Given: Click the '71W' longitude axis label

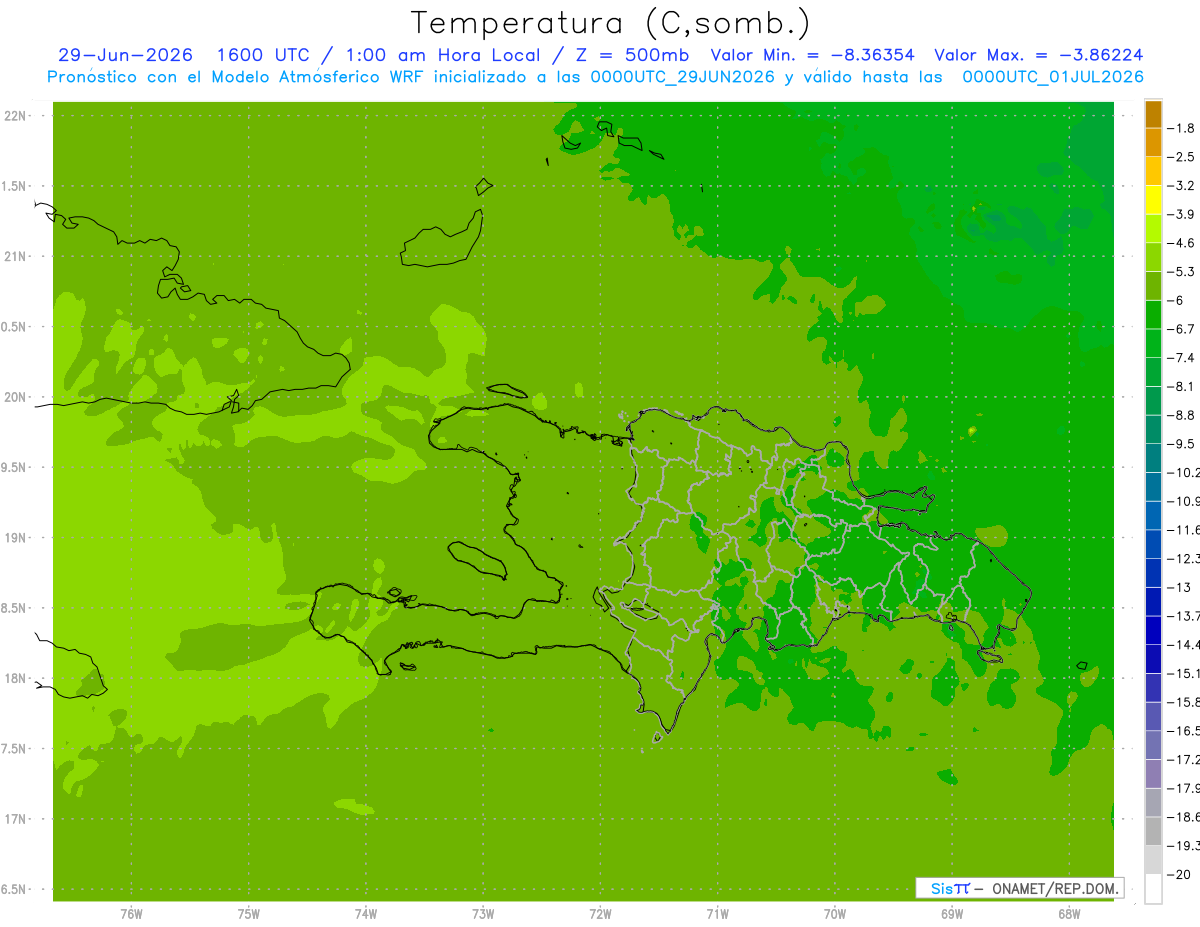Looking at the screenshot, I should click(717, 913).
